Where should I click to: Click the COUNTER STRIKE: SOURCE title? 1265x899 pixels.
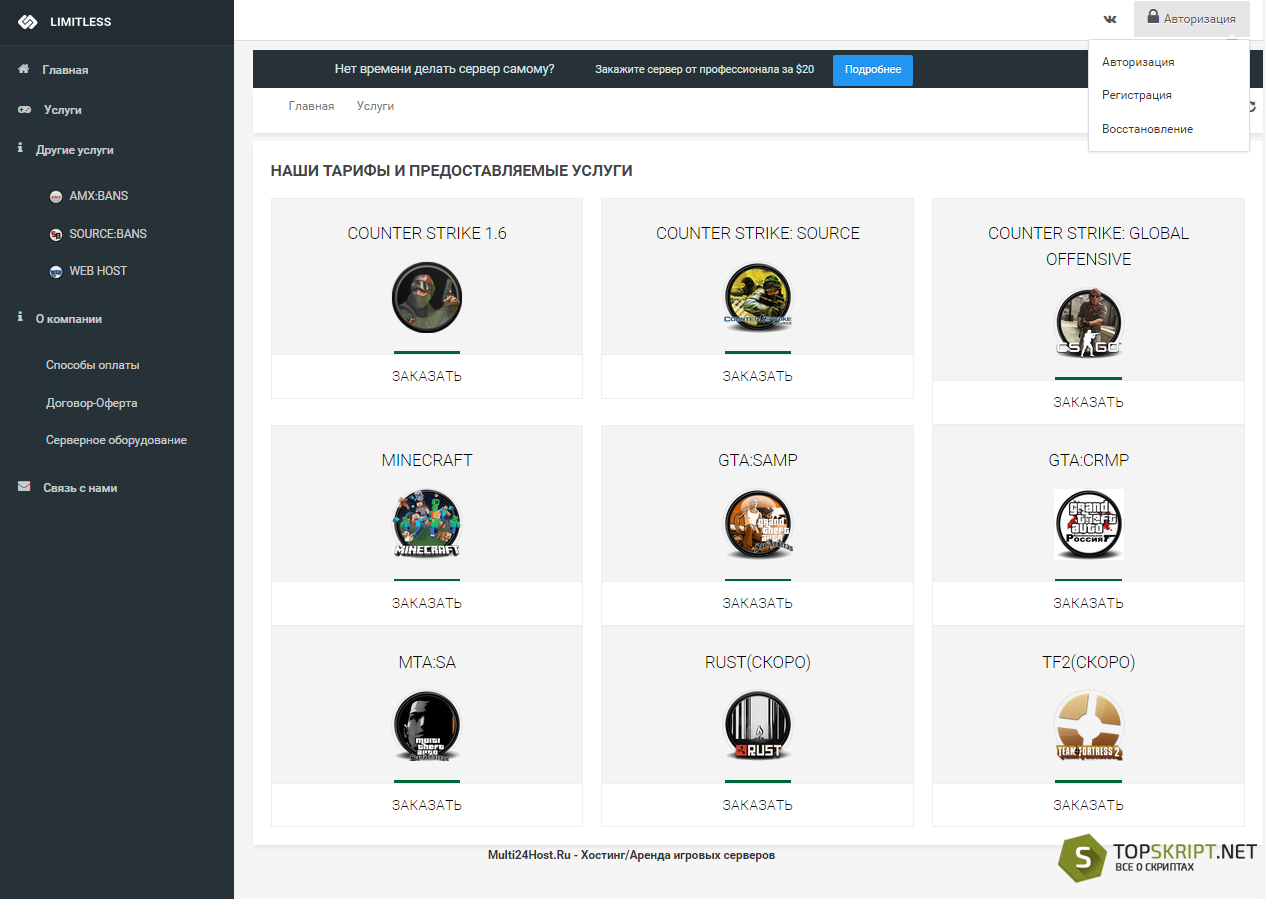(x=757, y=233)
